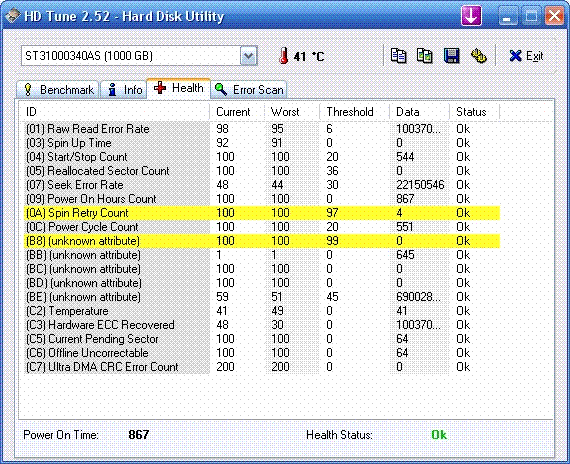
Task: Minimize the HD Tune window
Action: tap(507, 16)
